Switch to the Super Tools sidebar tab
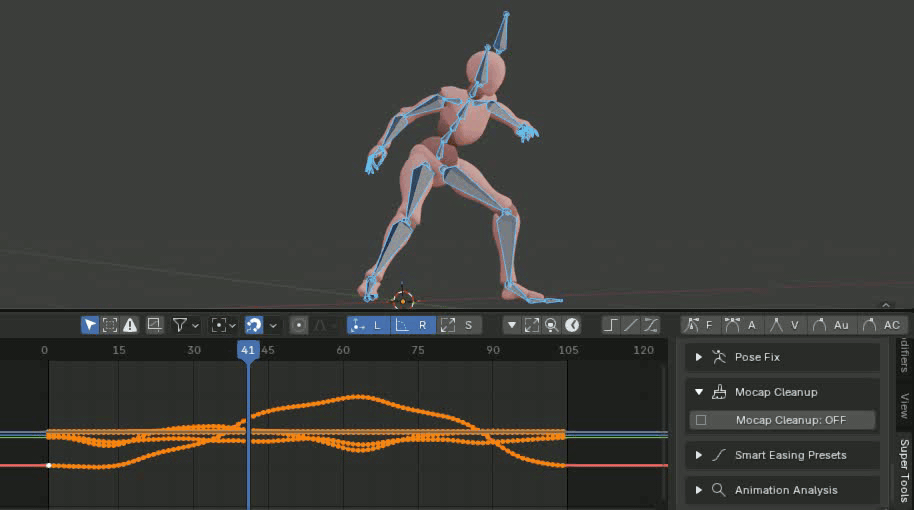This screenshot has height=510, width=914. 904,471
